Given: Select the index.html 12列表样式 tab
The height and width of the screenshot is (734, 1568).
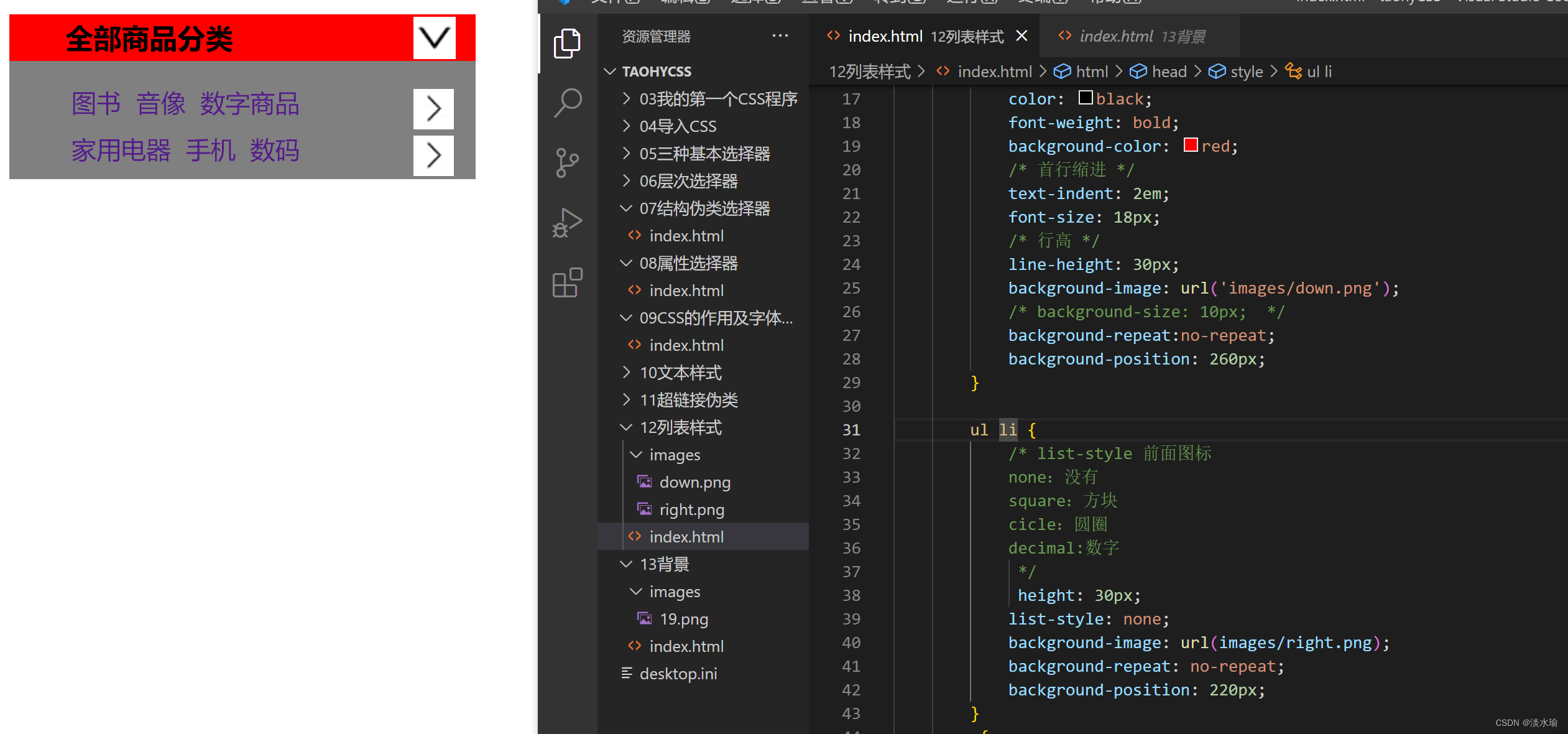Looking at the screenshot, I should [x=924, y=36].
